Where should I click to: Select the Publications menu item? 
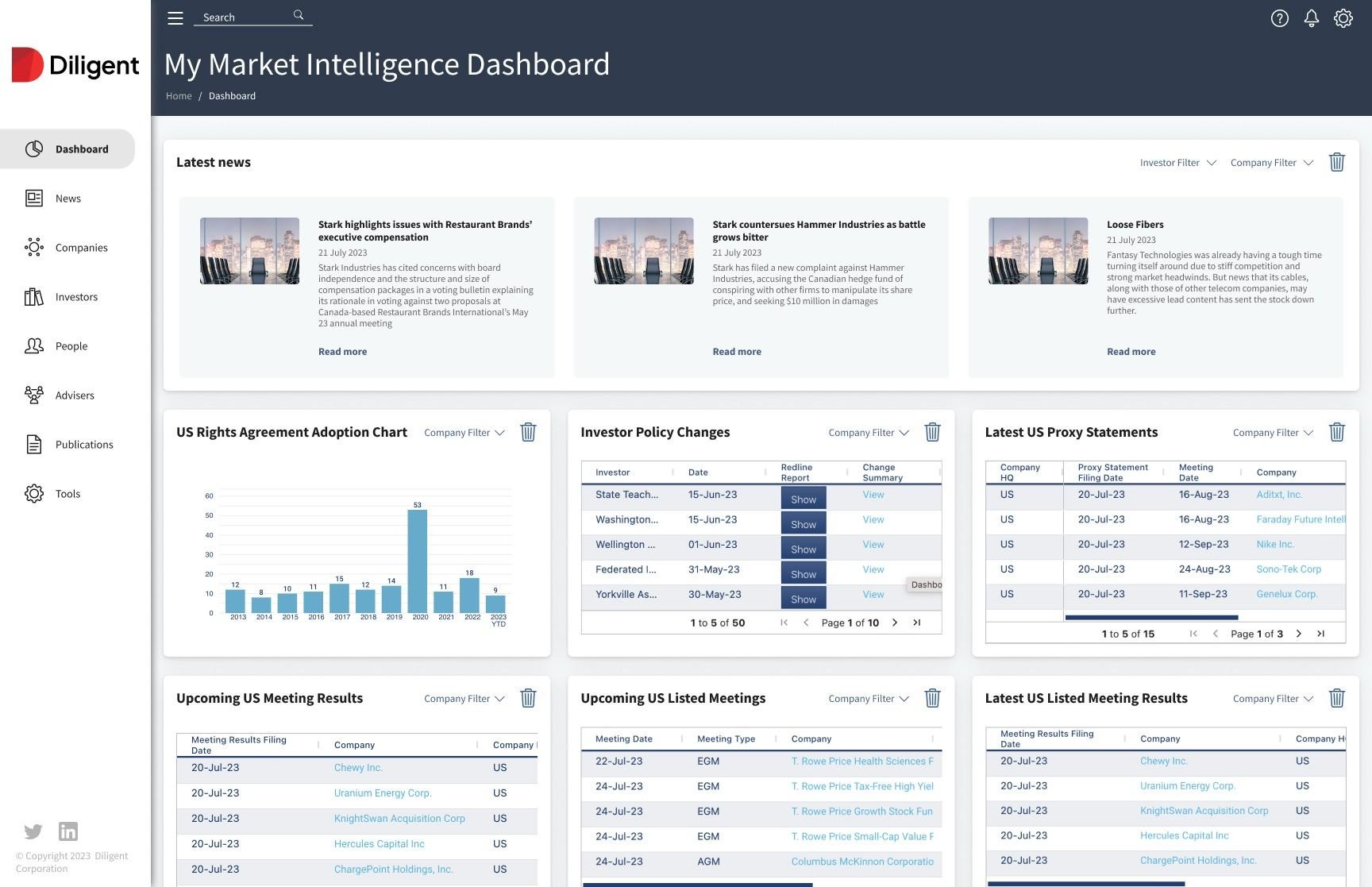(x=84, y=445)
